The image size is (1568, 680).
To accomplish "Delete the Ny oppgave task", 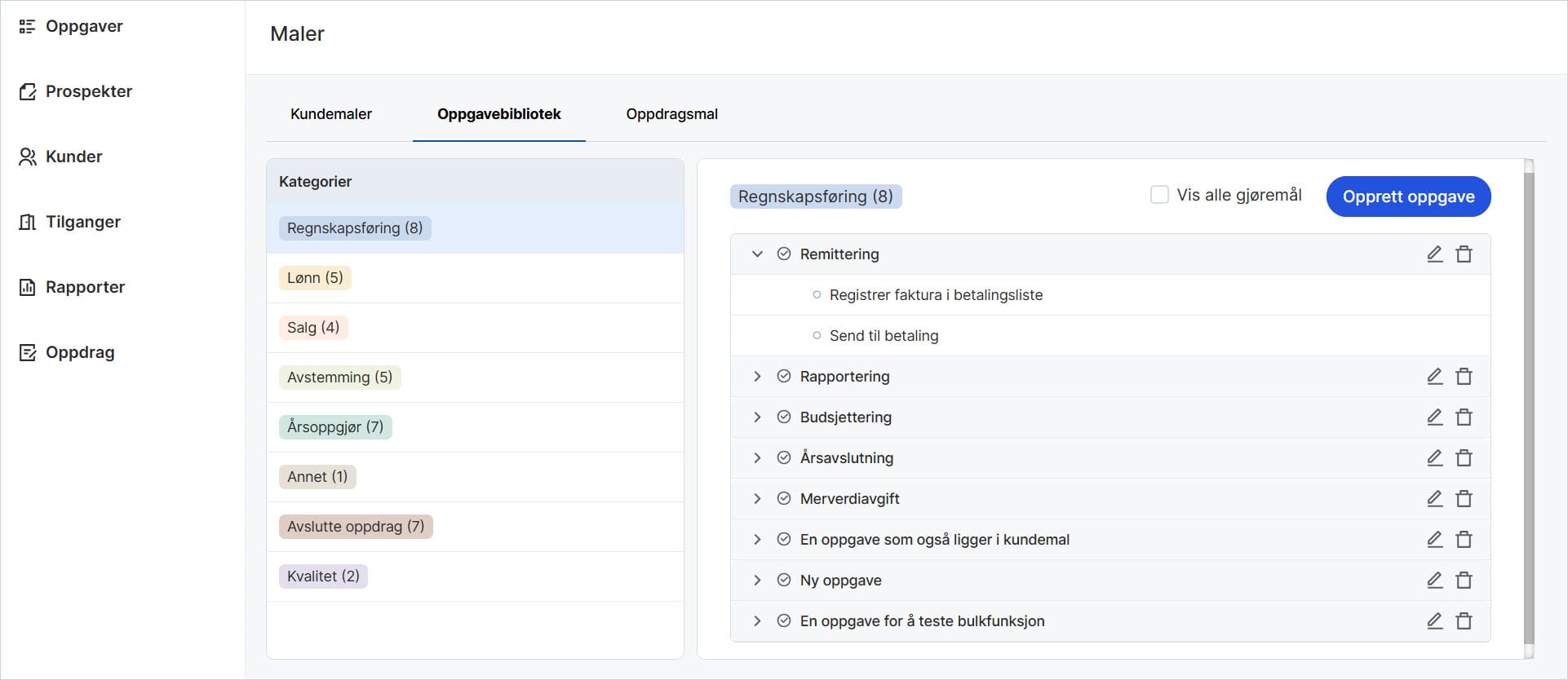I will [x=1464, y=580].
